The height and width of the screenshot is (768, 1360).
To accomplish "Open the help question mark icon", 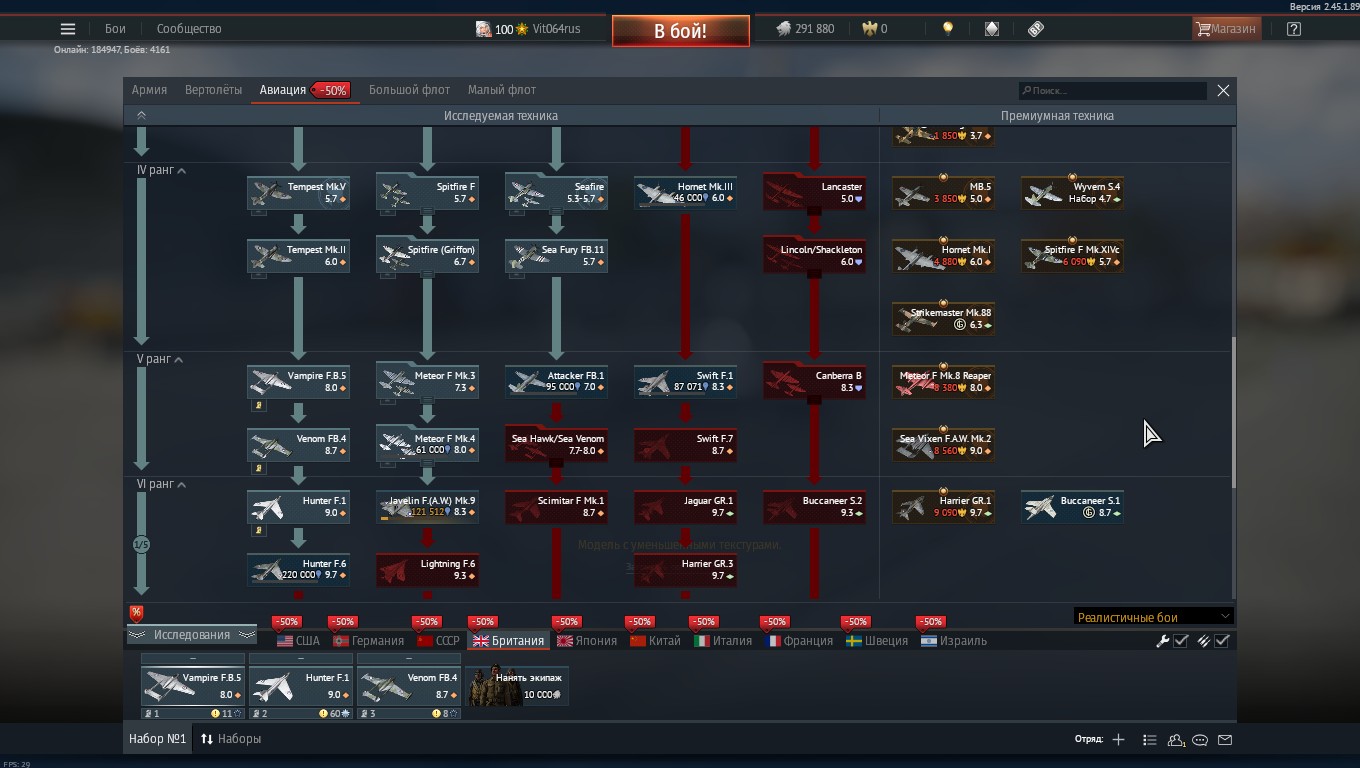I will 1294,29.
